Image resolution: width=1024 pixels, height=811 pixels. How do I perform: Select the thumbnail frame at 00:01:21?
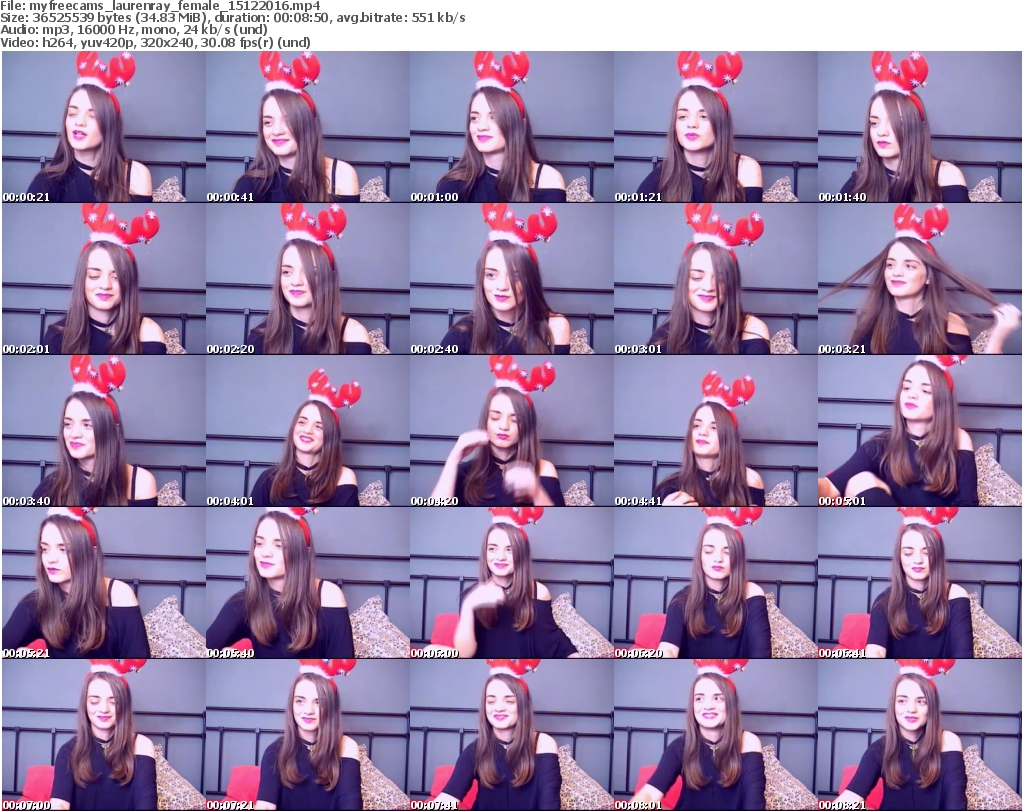(x=716, y=127)
